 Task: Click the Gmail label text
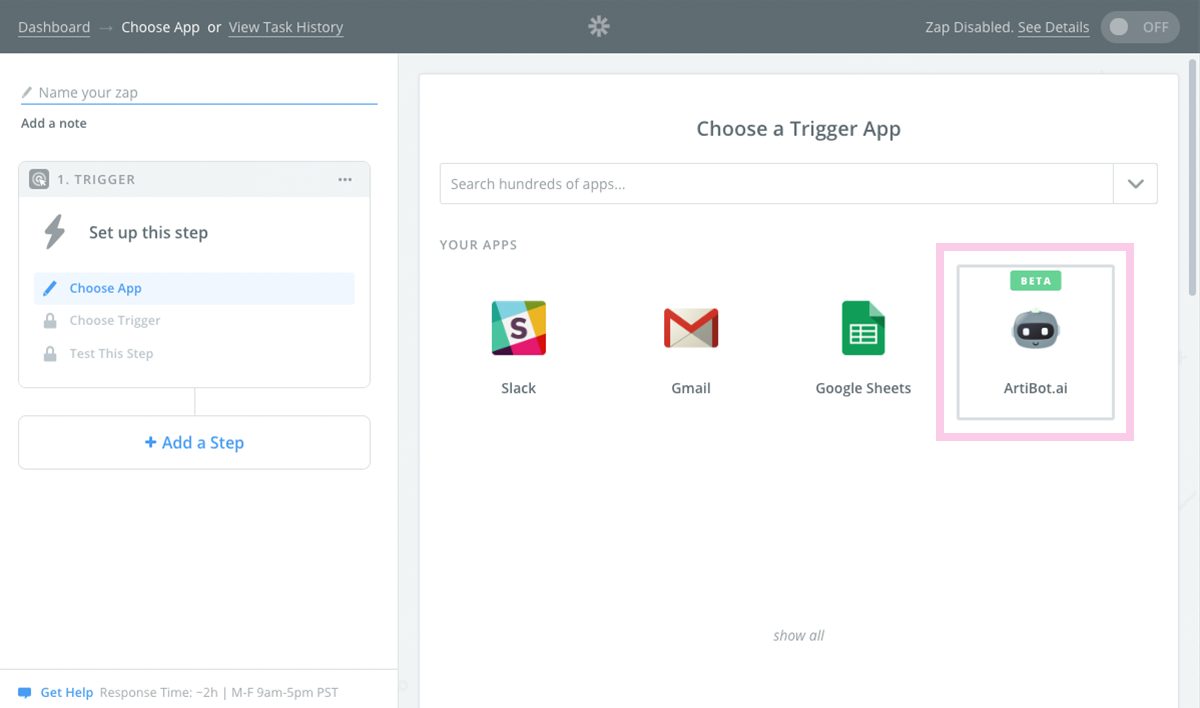click(x=691, y=388)
